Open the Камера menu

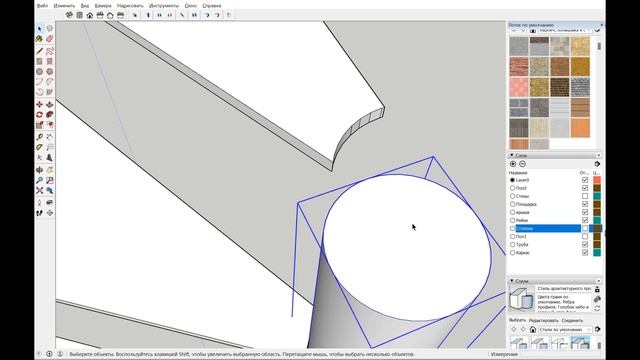(103, 6)
